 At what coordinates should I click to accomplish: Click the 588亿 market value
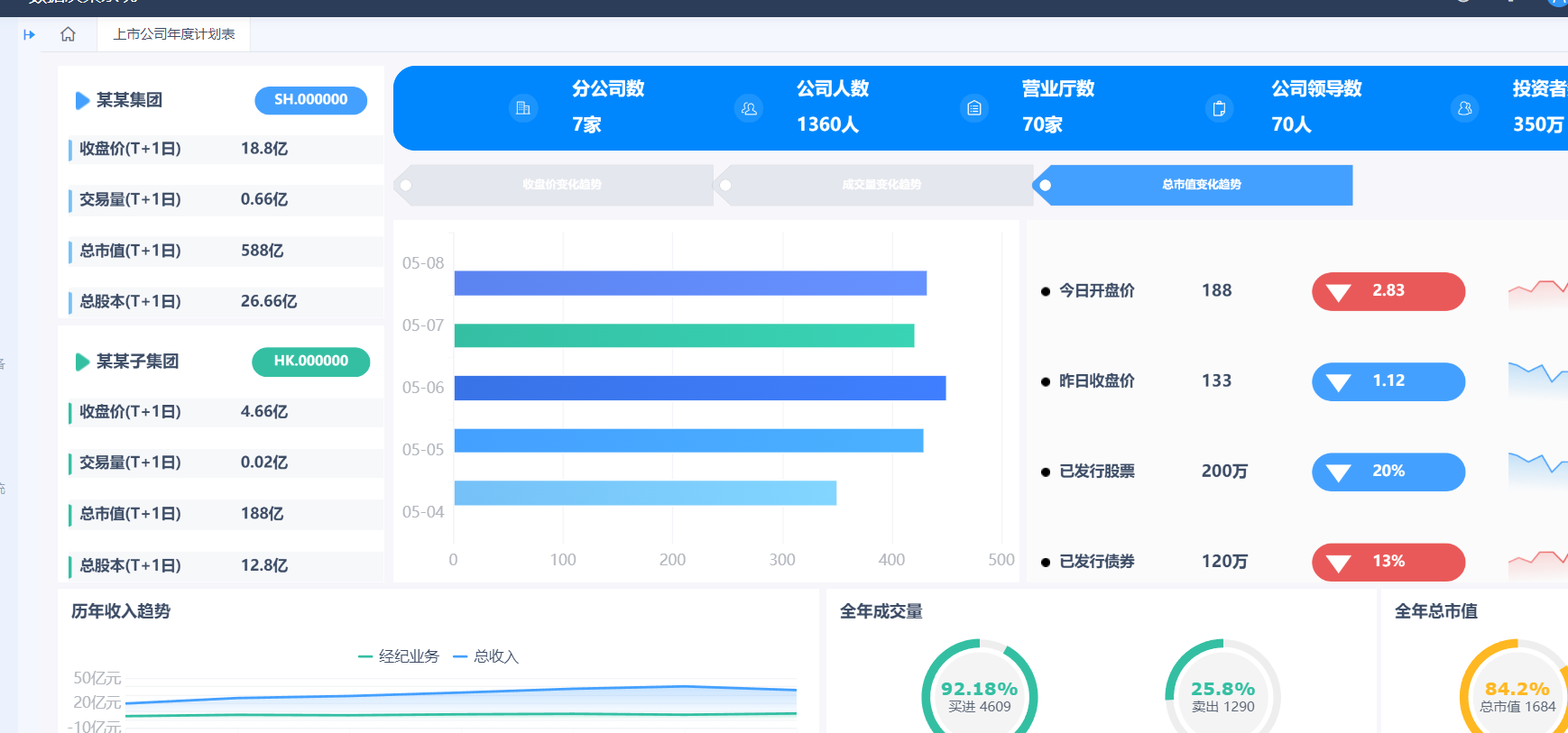[x=262, y=251]
